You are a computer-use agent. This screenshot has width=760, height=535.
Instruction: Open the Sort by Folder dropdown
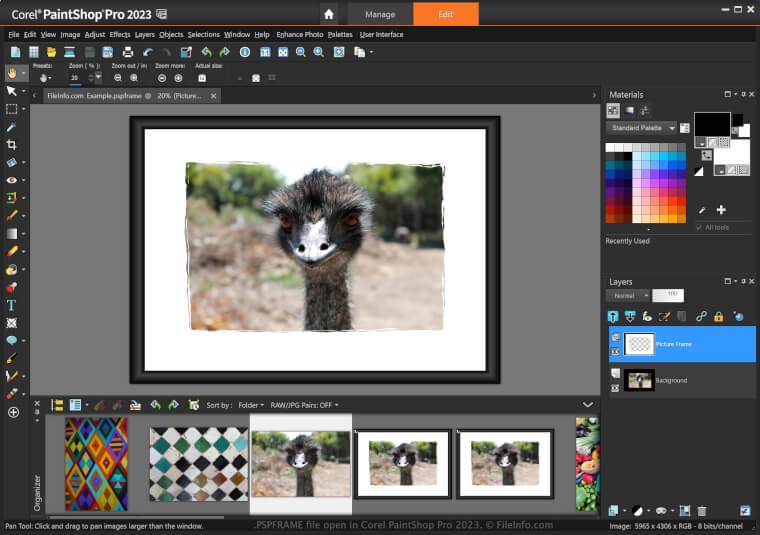[x=251, y=405]
